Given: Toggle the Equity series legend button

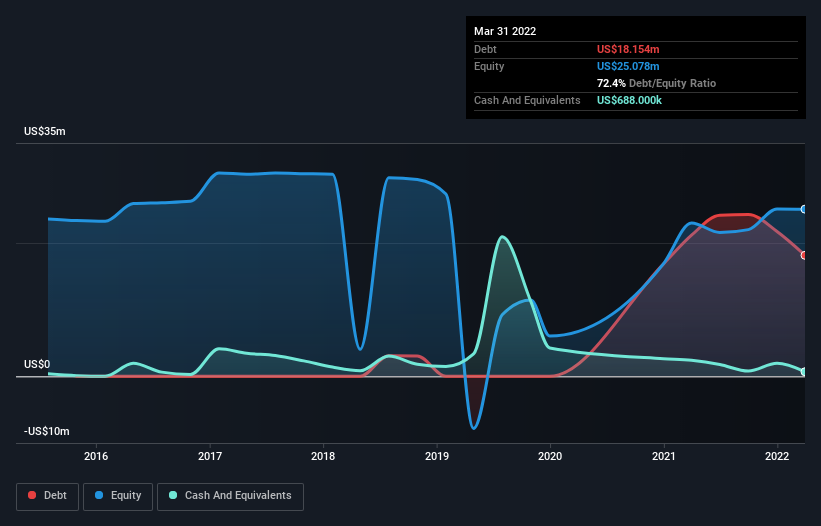Looking at the screenshot, I should tap(118, 496).
